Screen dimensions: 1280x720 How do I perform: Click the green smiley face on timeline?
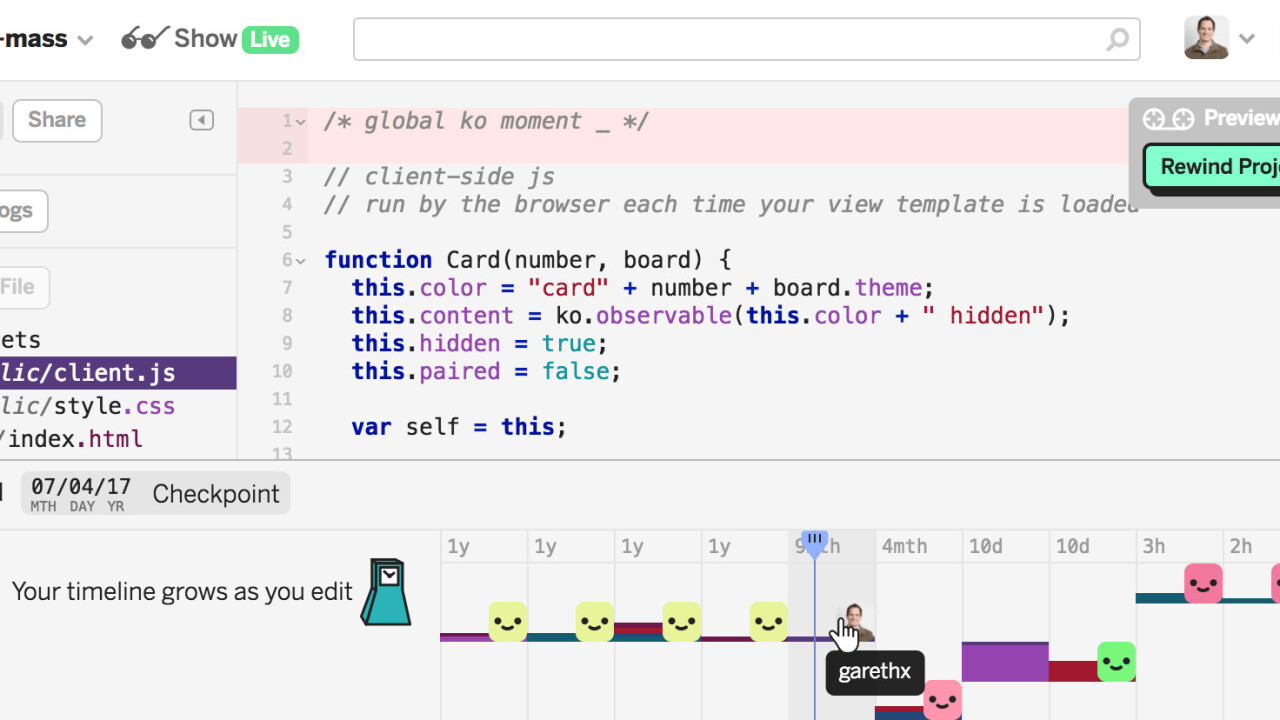click(1116, 661)
